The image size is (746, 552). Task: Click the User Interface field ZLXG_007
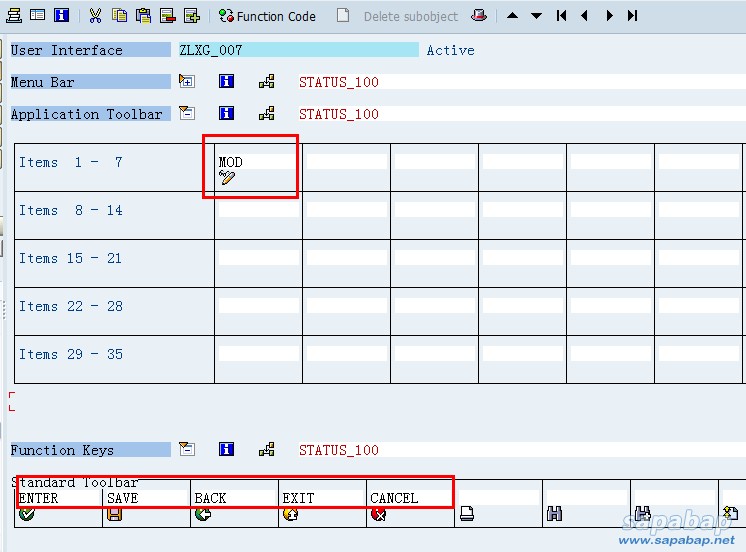coord(296,50)
